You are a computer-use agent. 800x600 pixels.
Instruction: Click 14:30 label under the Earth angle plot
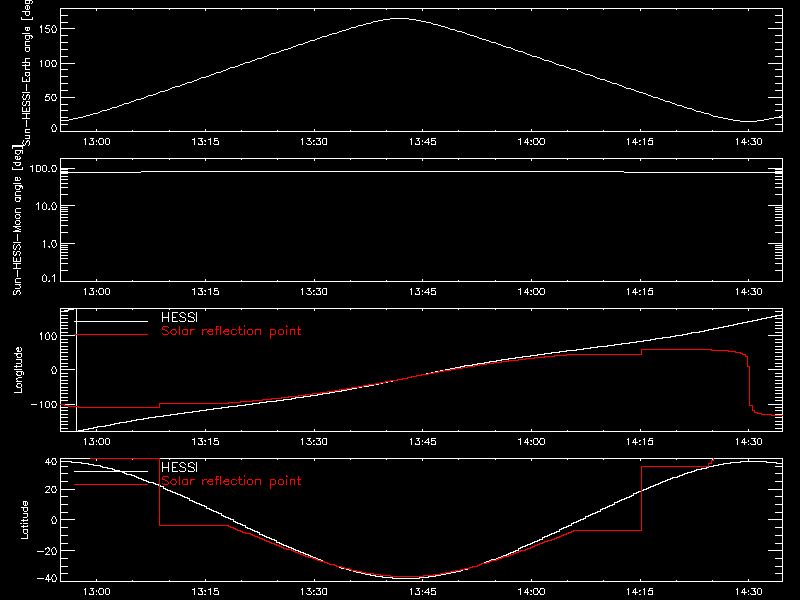pyautogui.click(x=748, y=142)
